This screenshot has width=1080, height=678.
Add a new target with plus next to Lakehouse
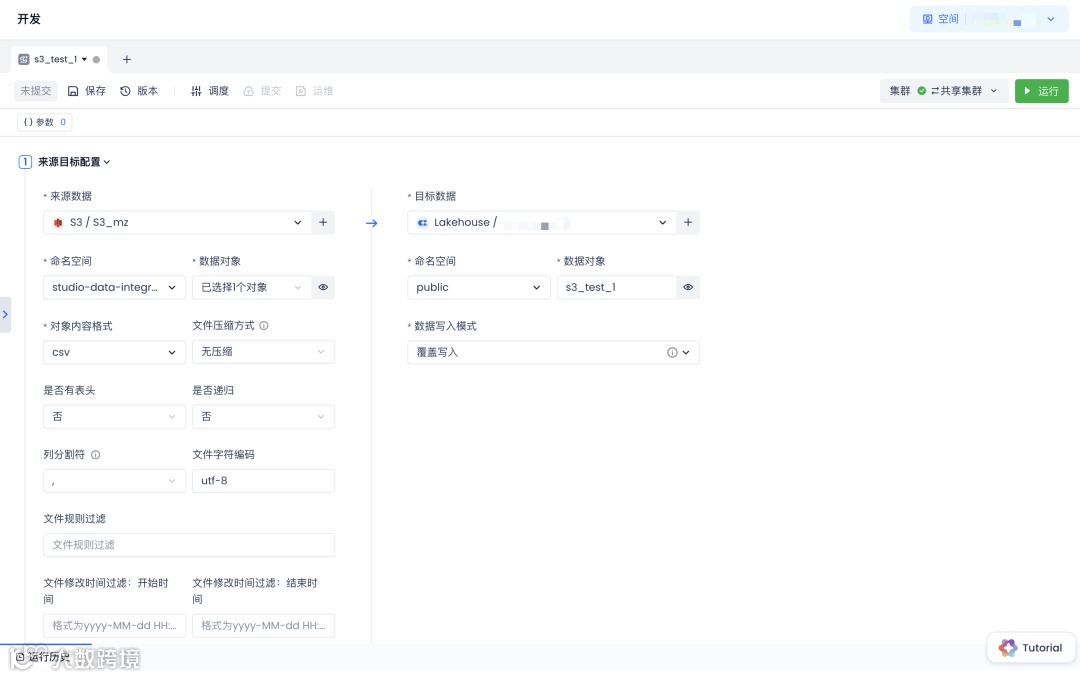coord(688,223)
